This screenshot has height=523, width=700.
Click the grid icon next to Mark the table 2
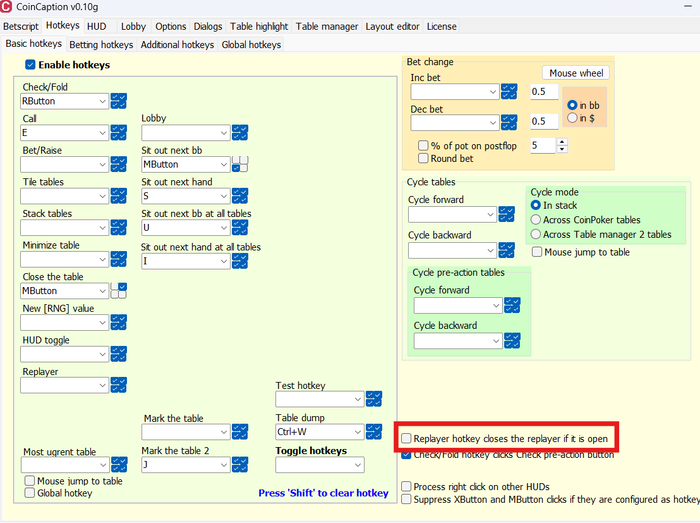coord(239,464)
